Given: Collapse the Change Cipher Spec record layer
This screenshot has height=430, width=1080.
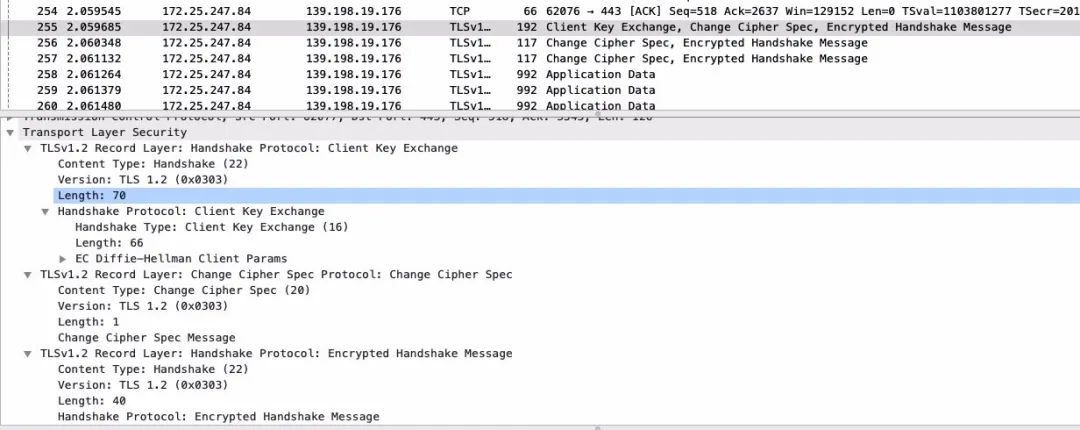Looking at the screenshot, I should (28, 274).
